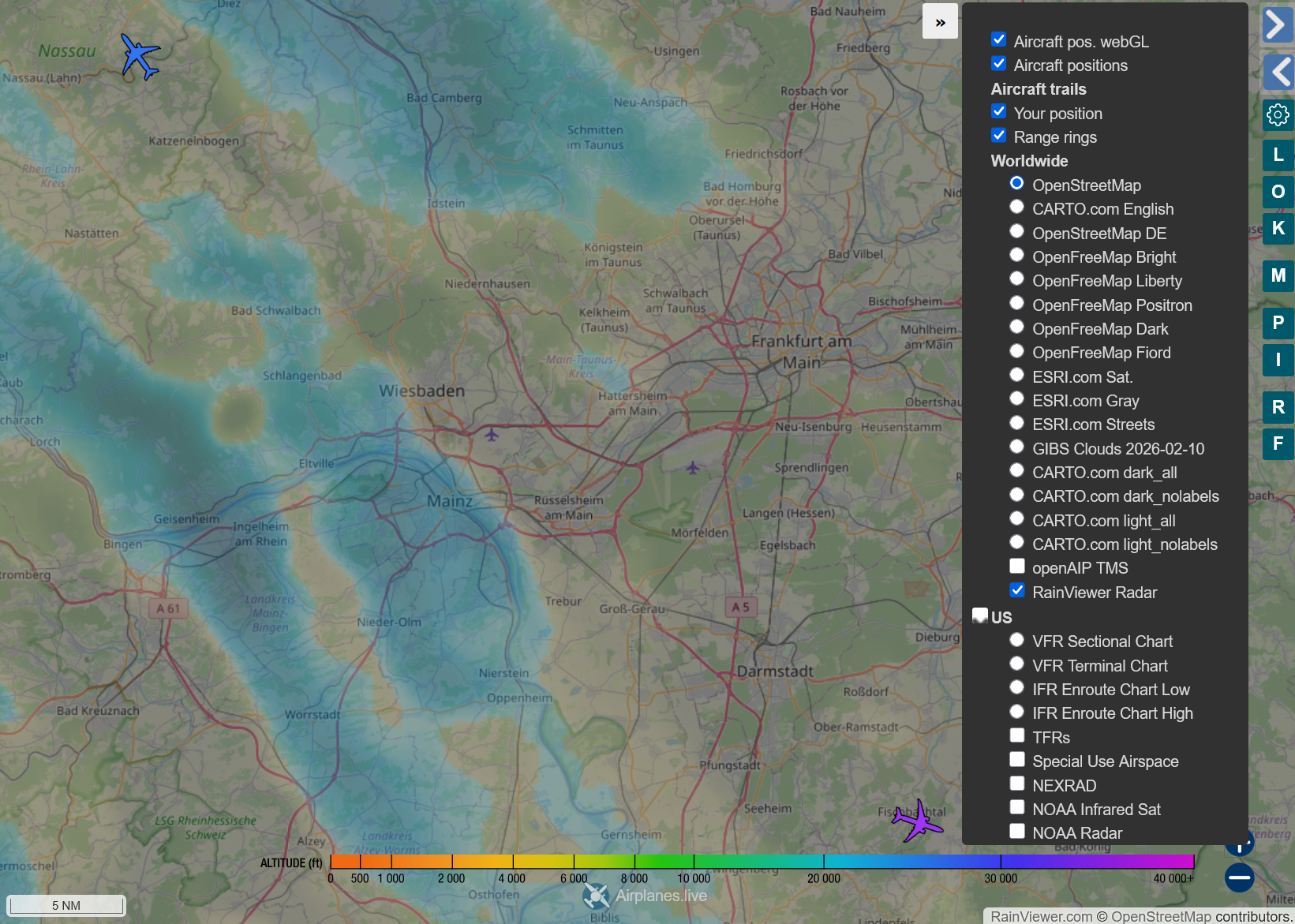Zoom out with the minus button
The width and height of the screenshot is (1295, 924).
(1239, 877)
